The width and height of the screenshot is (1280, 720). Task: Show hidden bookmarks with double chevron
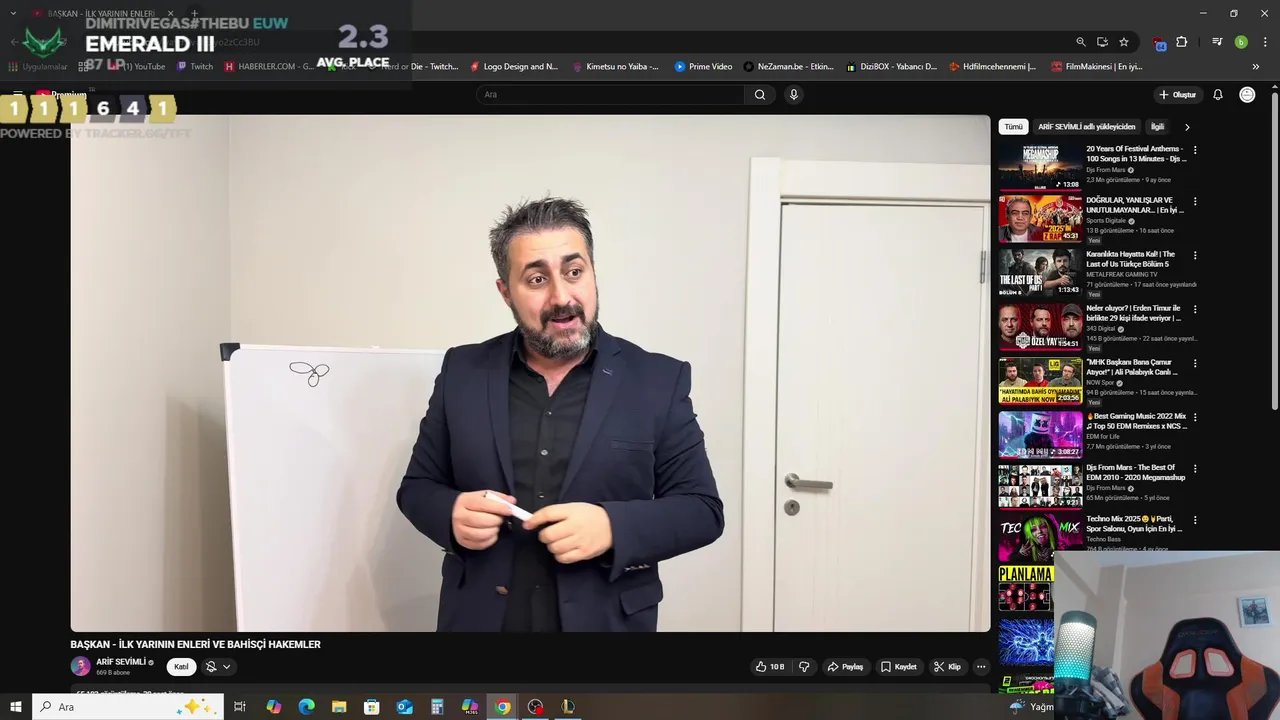pos(1255,67)
